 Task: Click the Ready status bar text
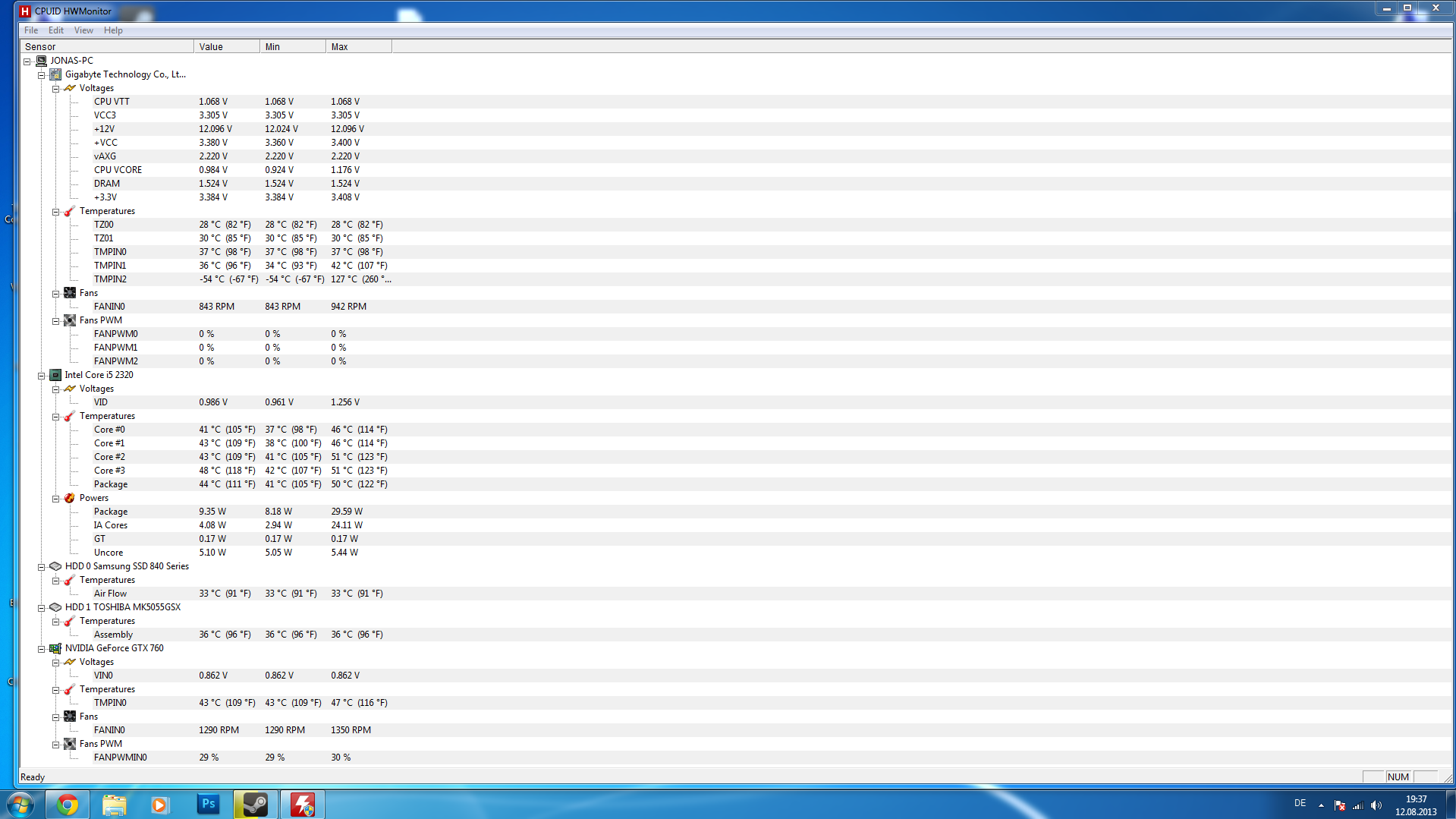pyautogui.click(x=33, y=777)
